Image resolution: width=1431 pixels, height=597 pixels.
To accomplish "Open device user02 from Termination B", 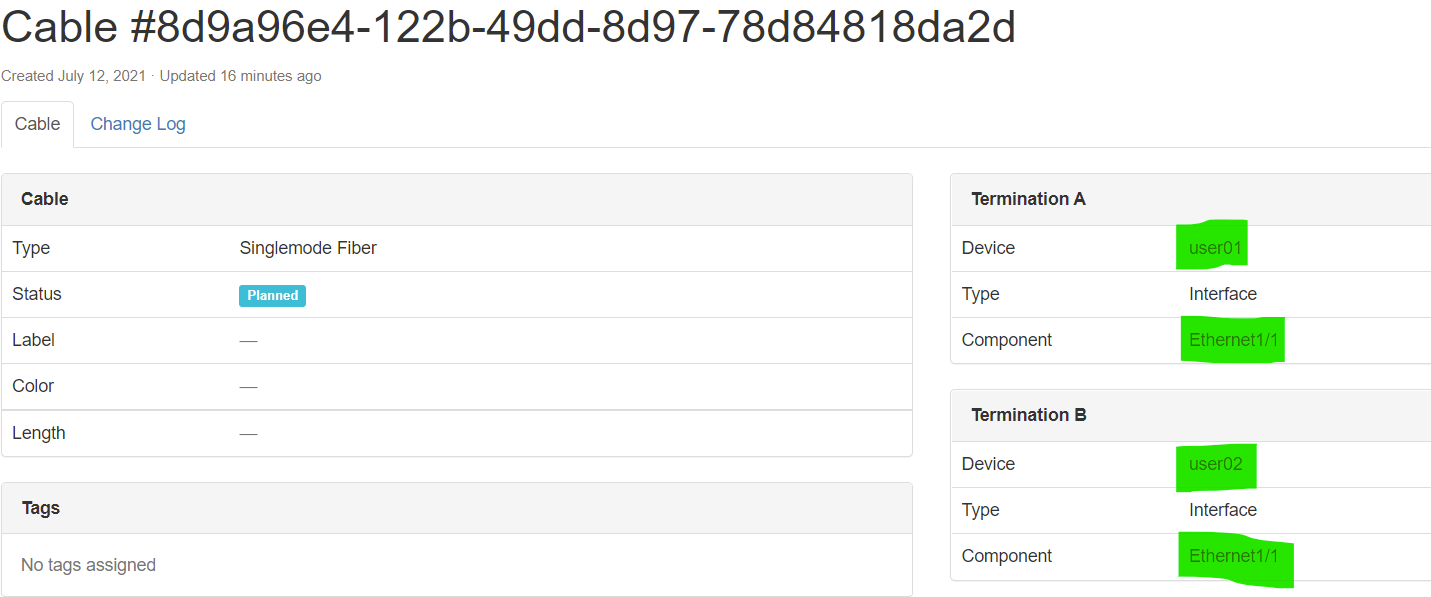I will (1216, 463).
